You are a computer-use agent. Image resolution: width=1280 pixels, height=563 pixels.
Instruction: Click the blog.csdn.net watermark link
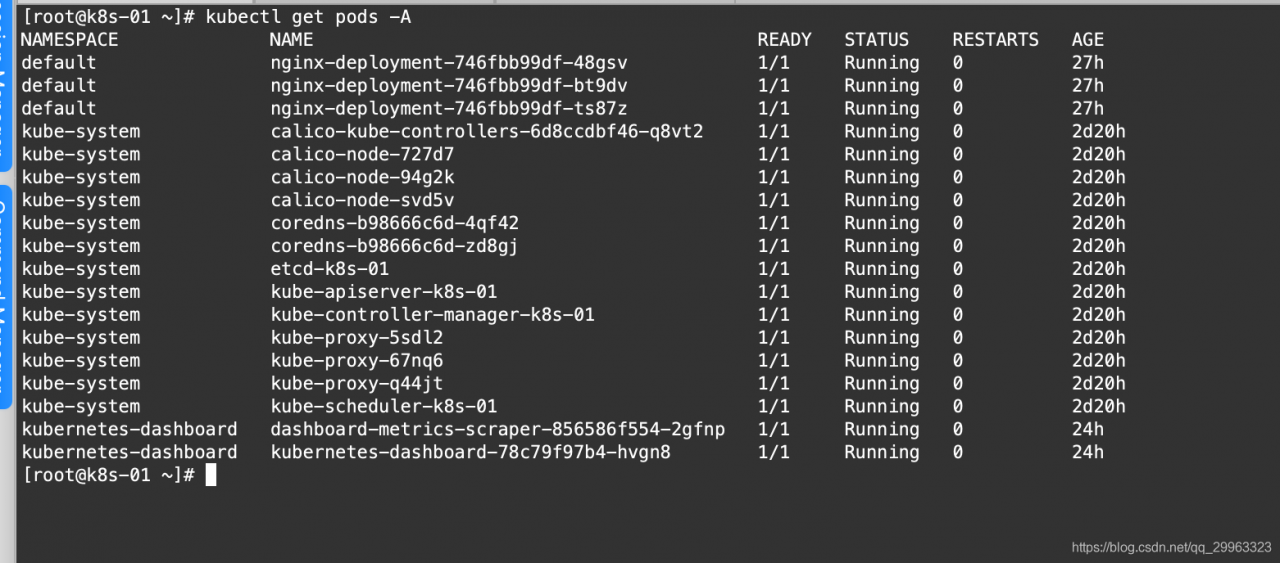point(1171,548)
